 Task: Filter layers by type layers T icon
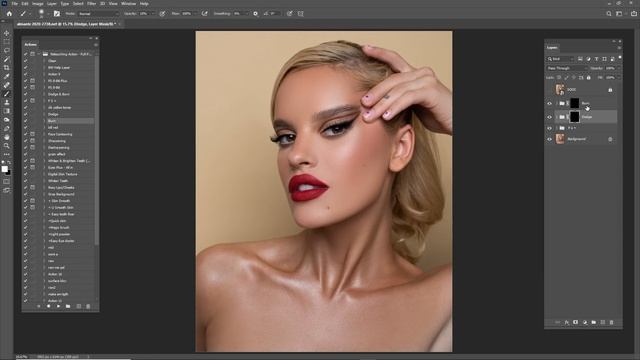tap(596, 59)
